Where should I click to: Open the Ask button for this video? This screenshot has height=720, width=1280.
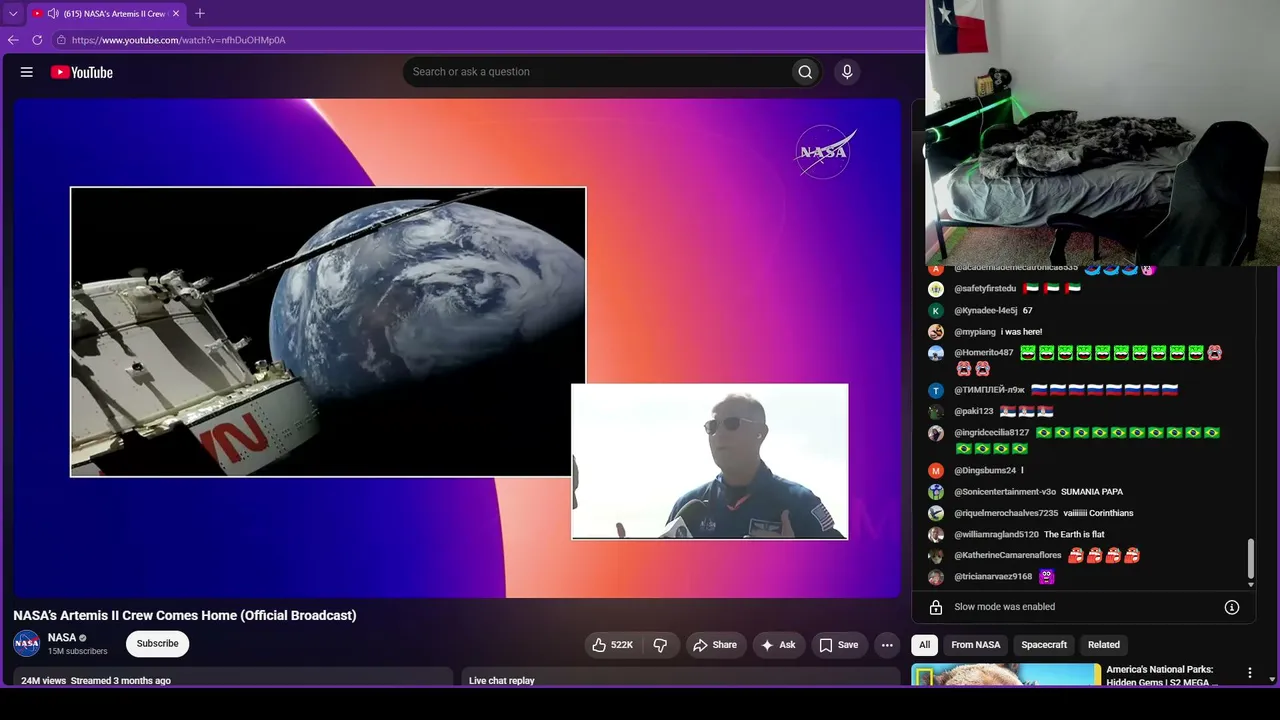coord(779,645)
